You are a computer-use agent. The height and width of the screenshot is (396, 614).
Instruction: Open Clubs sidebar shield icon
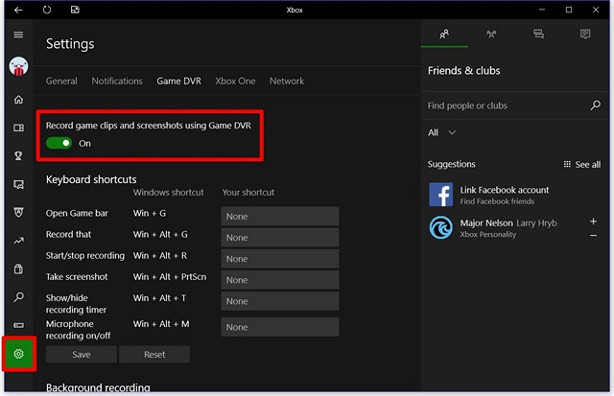18,212
